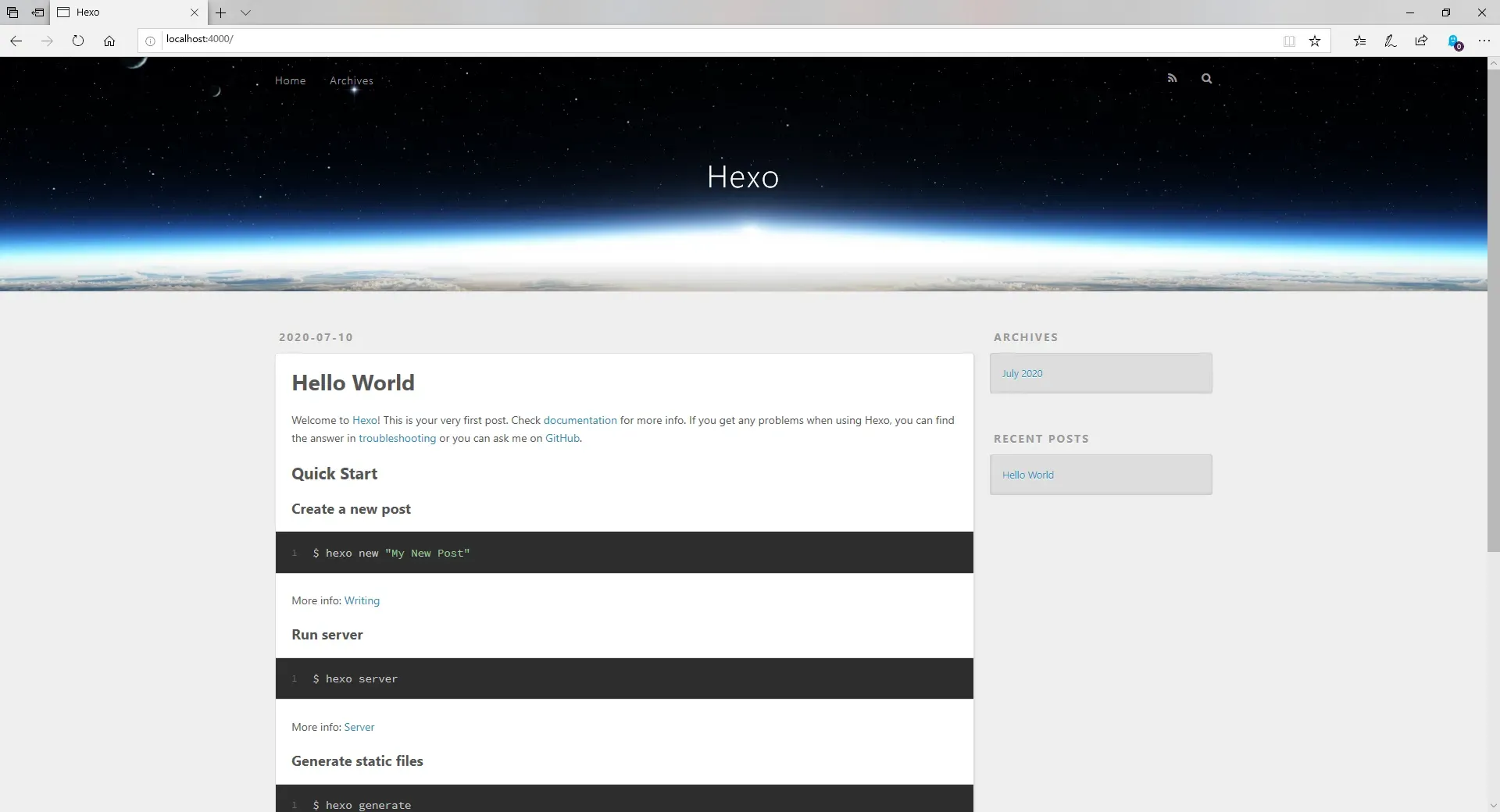Click the ARCHIVES widget heading
The width and height of the screenshot is (1500, 812).
tap(1026, 337)
